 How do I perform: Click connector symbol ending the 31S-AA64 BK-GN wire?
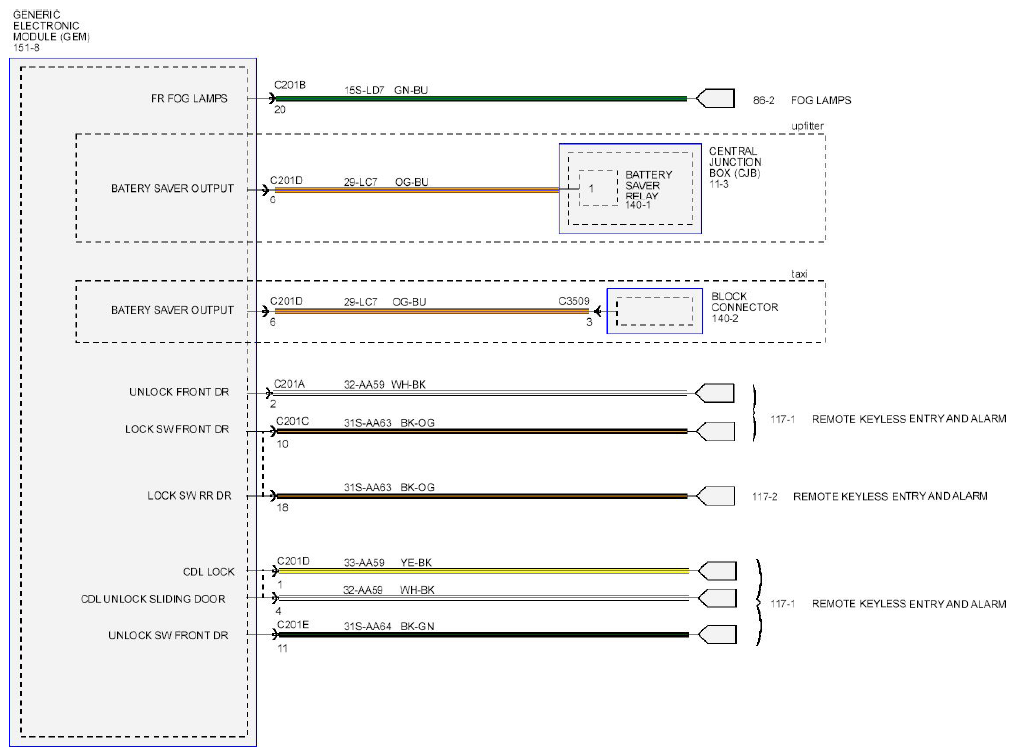(716, 635)
